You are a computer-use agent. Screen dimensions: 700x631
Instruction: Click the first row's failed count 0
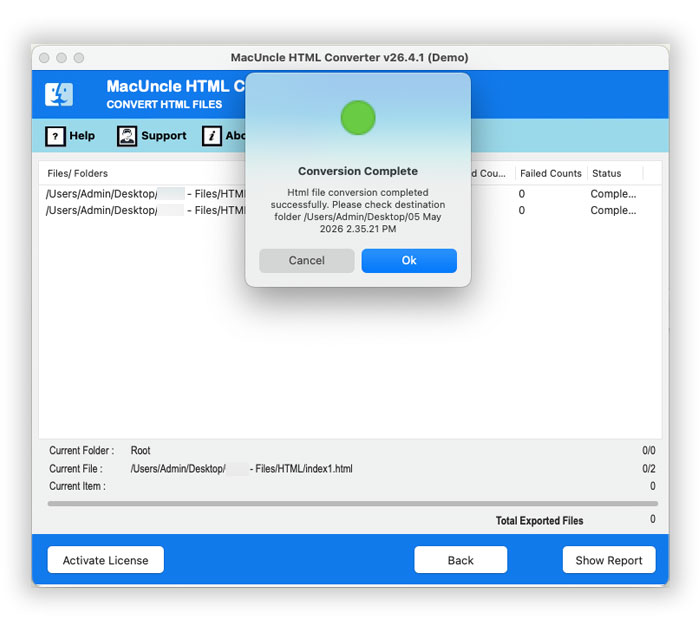[521, 194]
